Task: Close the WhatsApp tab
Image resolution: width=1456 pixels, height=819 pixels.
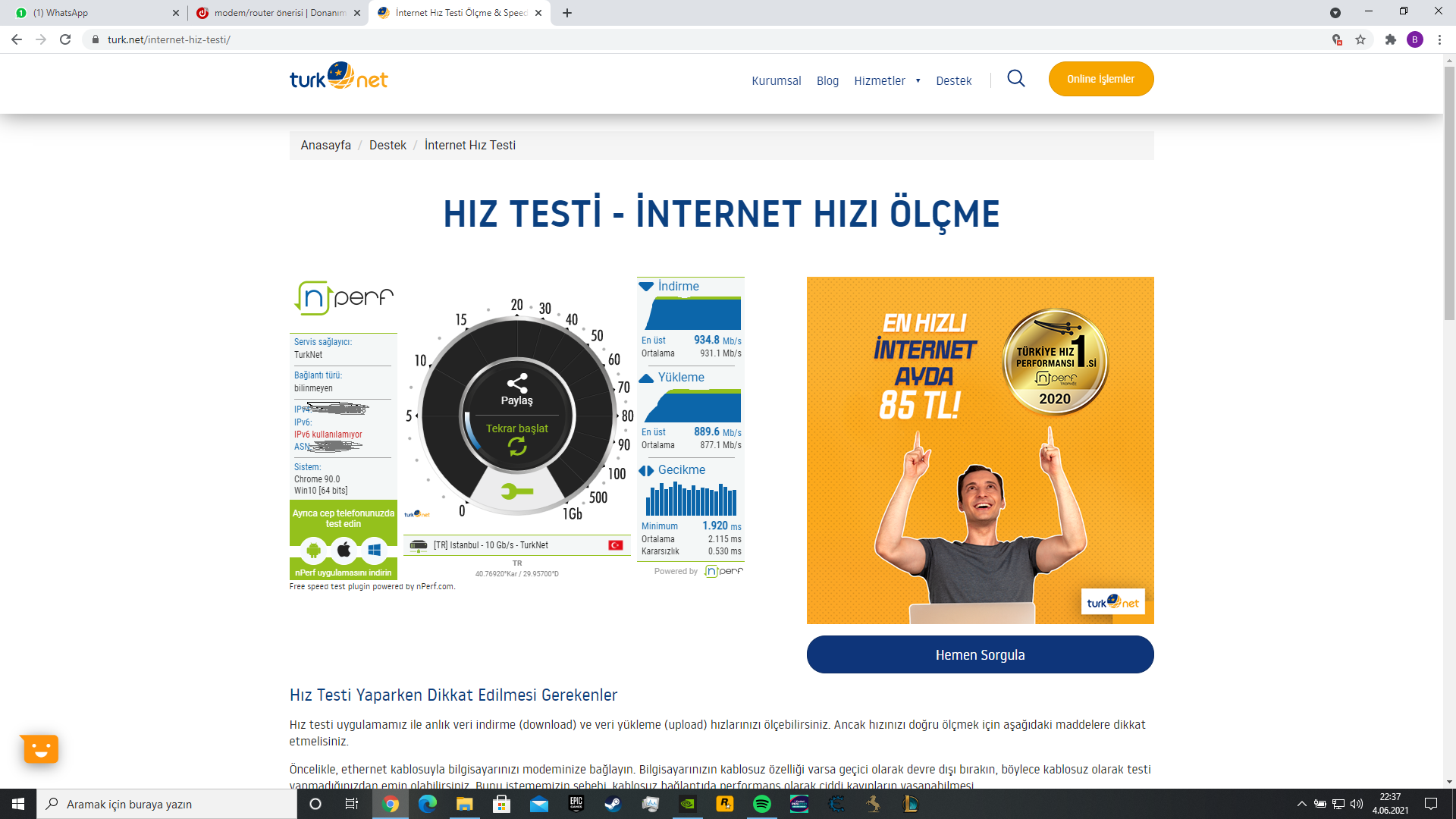Action: pyautogui.click(x=176, y=13)
